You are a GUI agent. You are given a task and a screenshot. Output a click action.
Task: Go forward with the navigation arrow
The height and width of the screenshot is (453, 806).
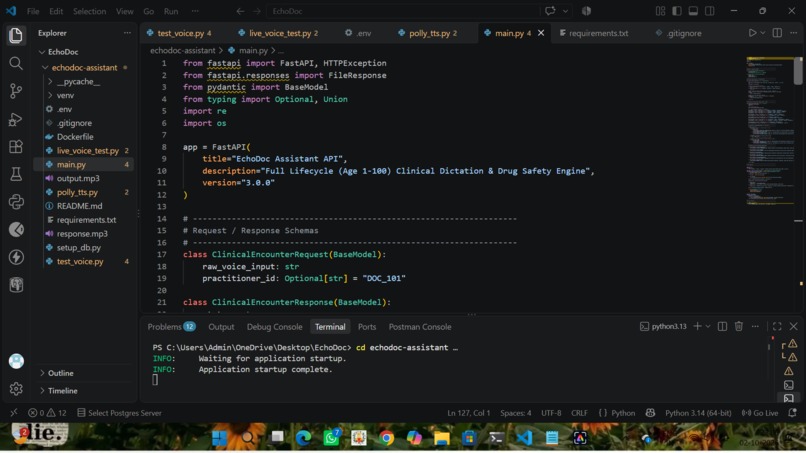(x=257, y=11)
